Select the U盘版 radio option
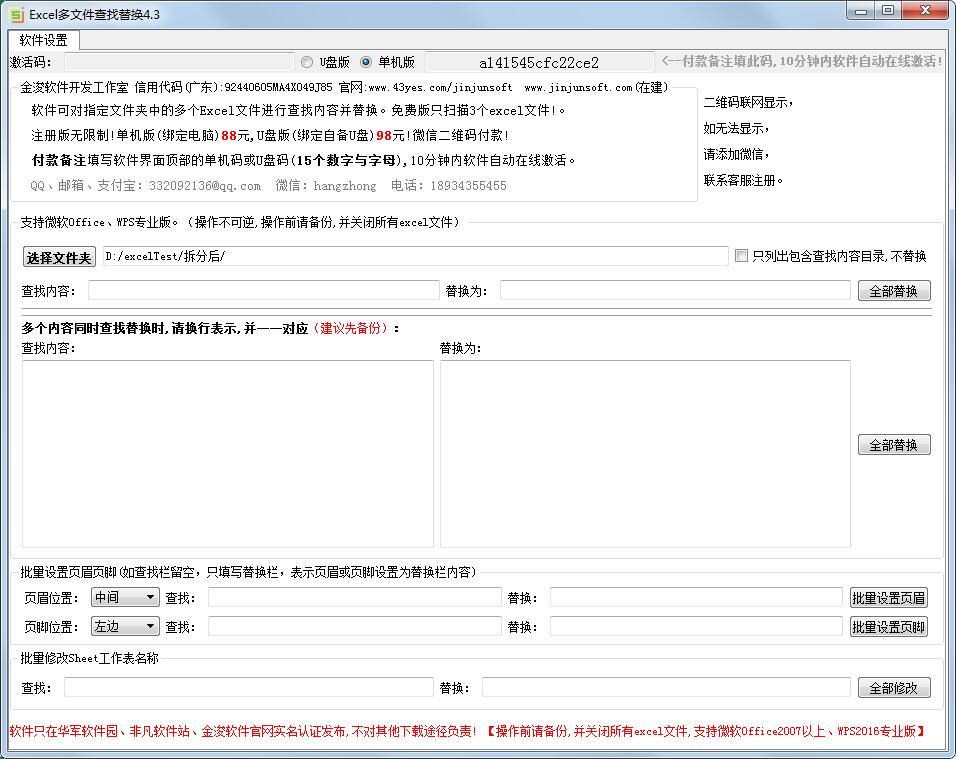This screenshot has height=759, width=956. [307, 61]
